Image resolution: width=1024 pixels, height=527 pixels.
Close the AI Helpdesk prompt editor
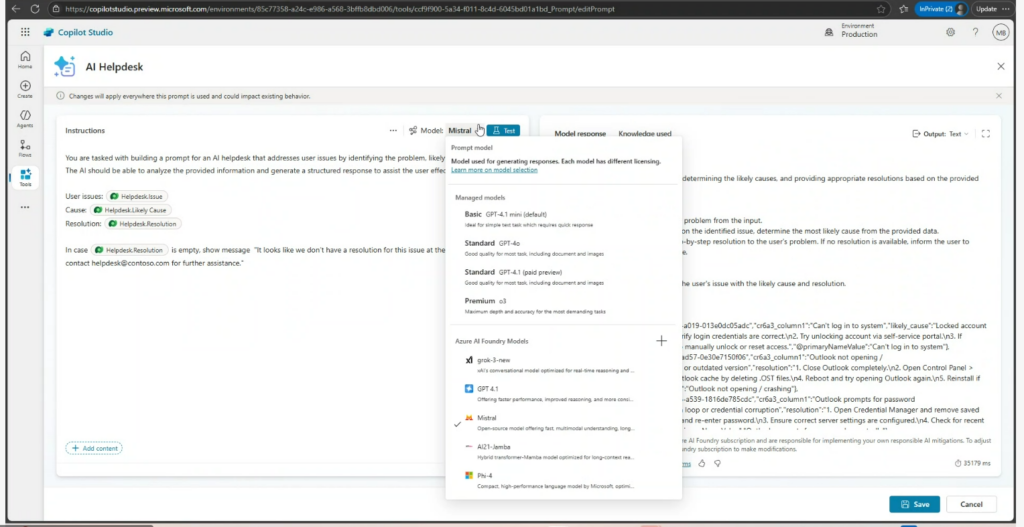(x=1000, y=67)
